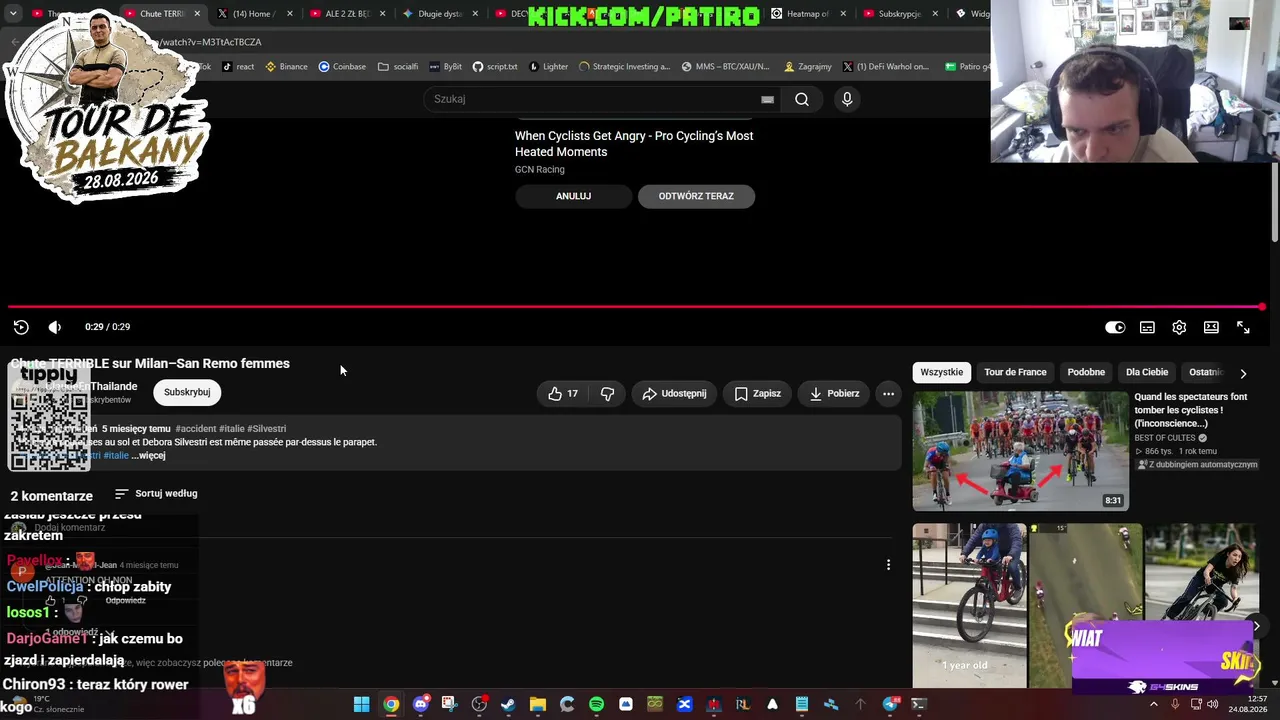Click the search magnifier button
The image size is (1280, 720).
(802, 99)
